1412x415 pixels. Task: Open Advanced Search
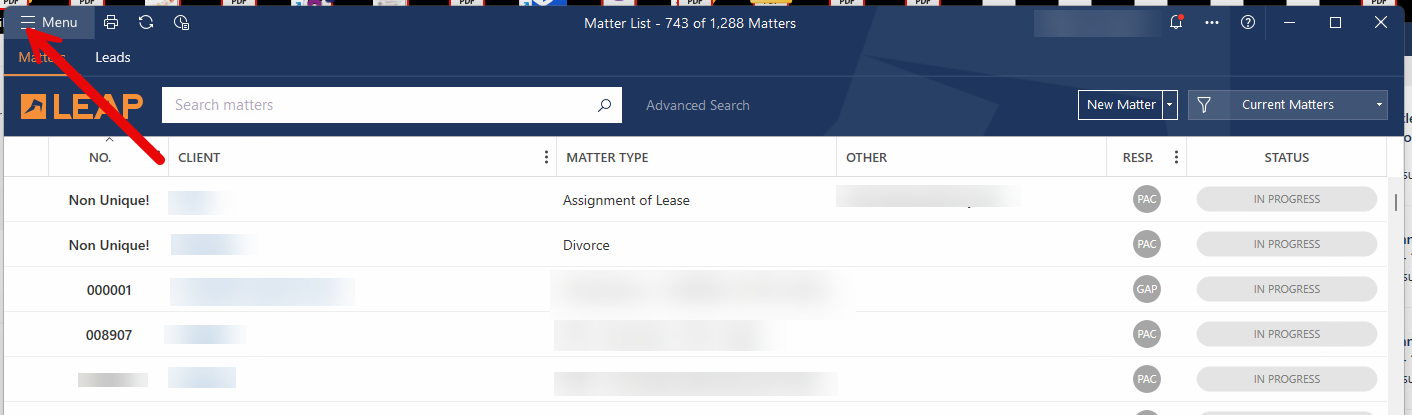pyautogui.click(x=697, y=105)
